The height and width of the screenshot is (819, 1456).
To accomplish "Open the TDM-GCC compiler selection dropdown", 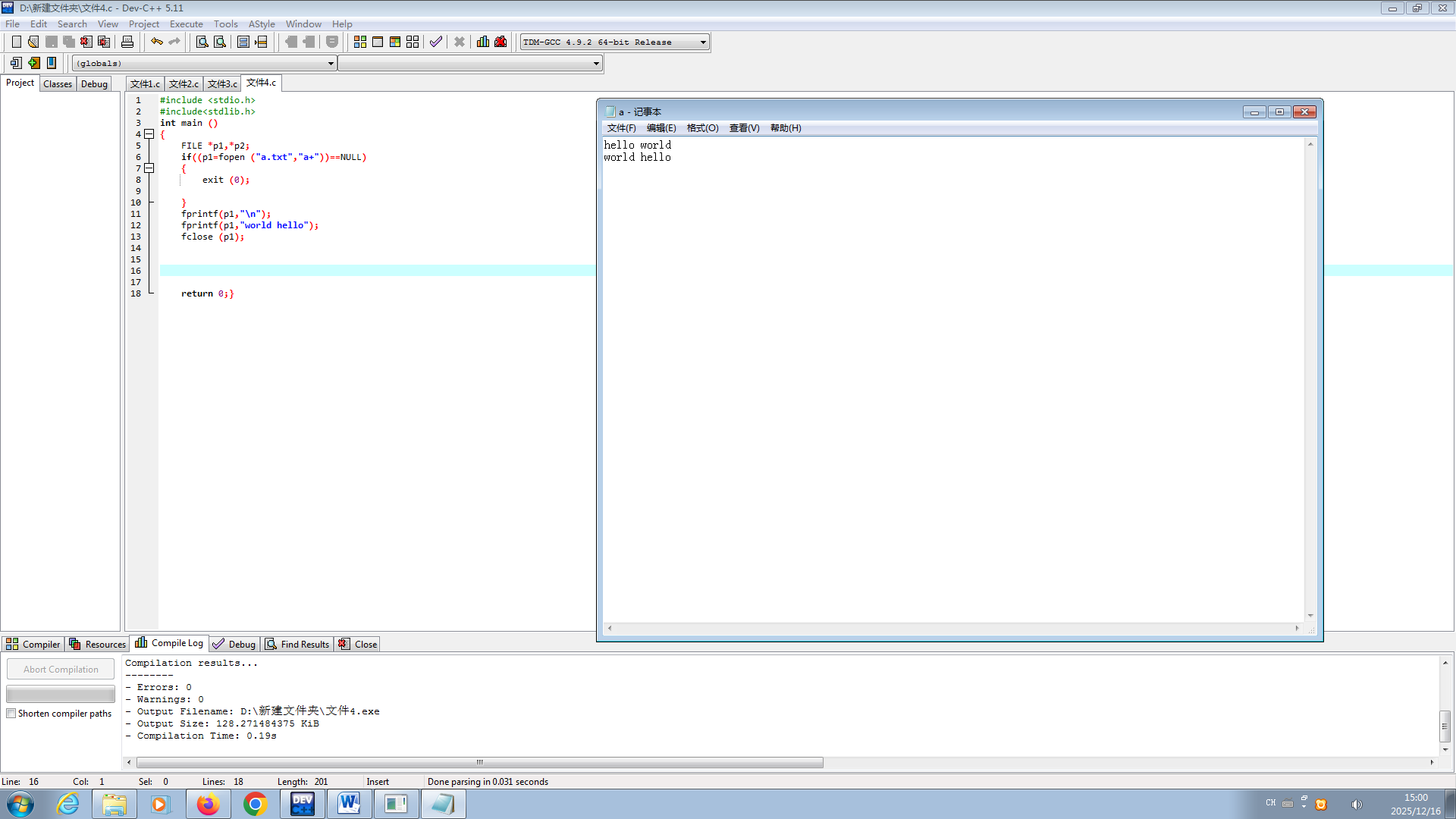I will [x=703, y=42].
